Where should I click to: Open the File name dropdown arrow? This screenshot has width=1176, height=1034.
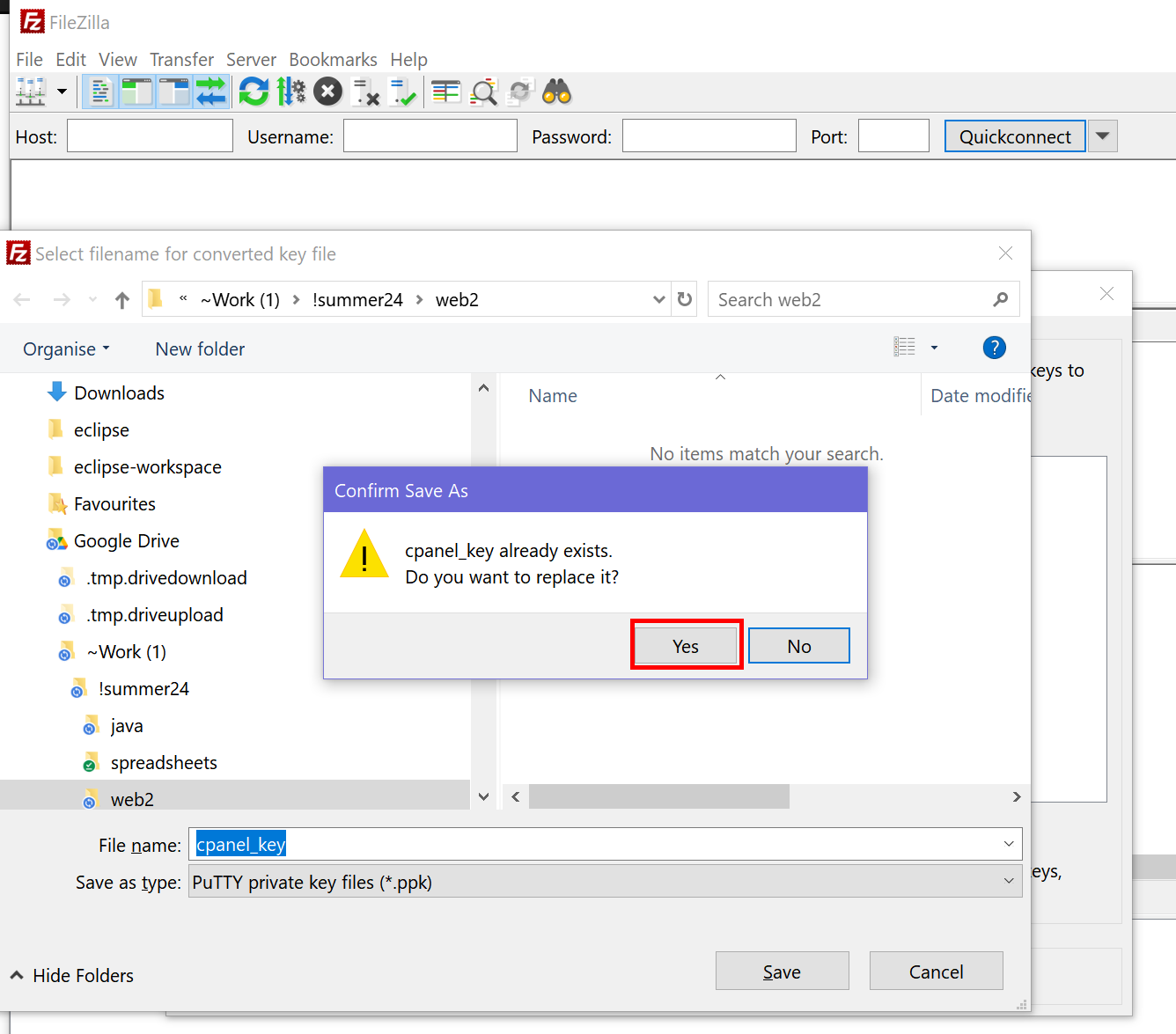click(x=1009, y=844)
